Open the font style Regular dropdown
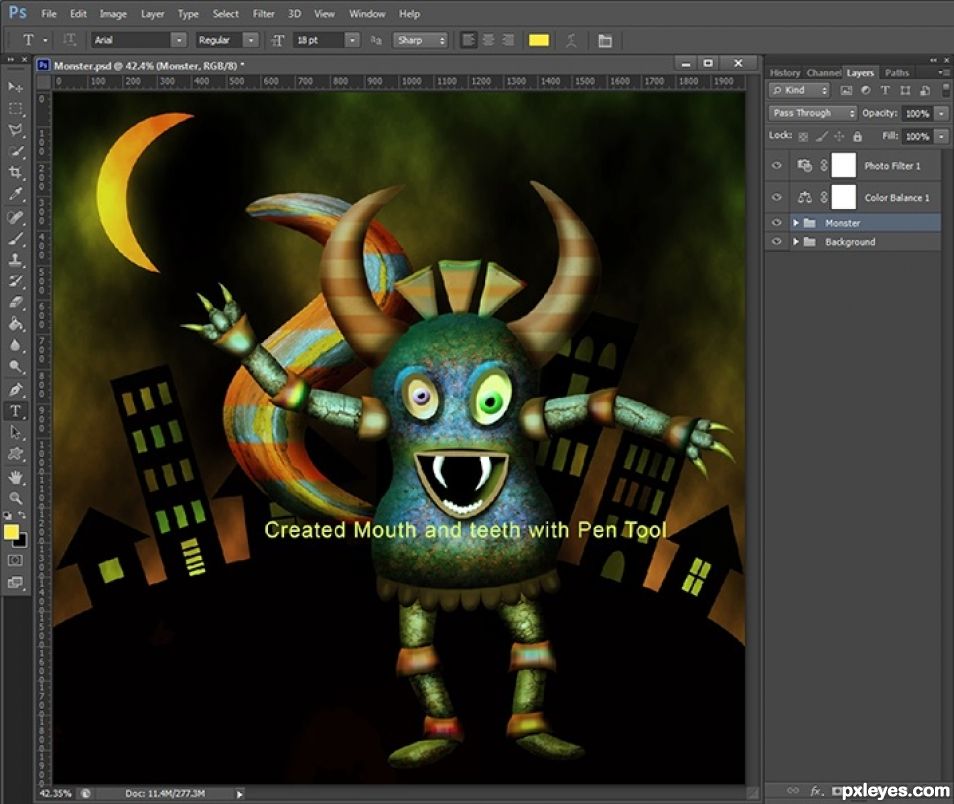The width and height of the screenshot is (954, 804). click(250, 40)
